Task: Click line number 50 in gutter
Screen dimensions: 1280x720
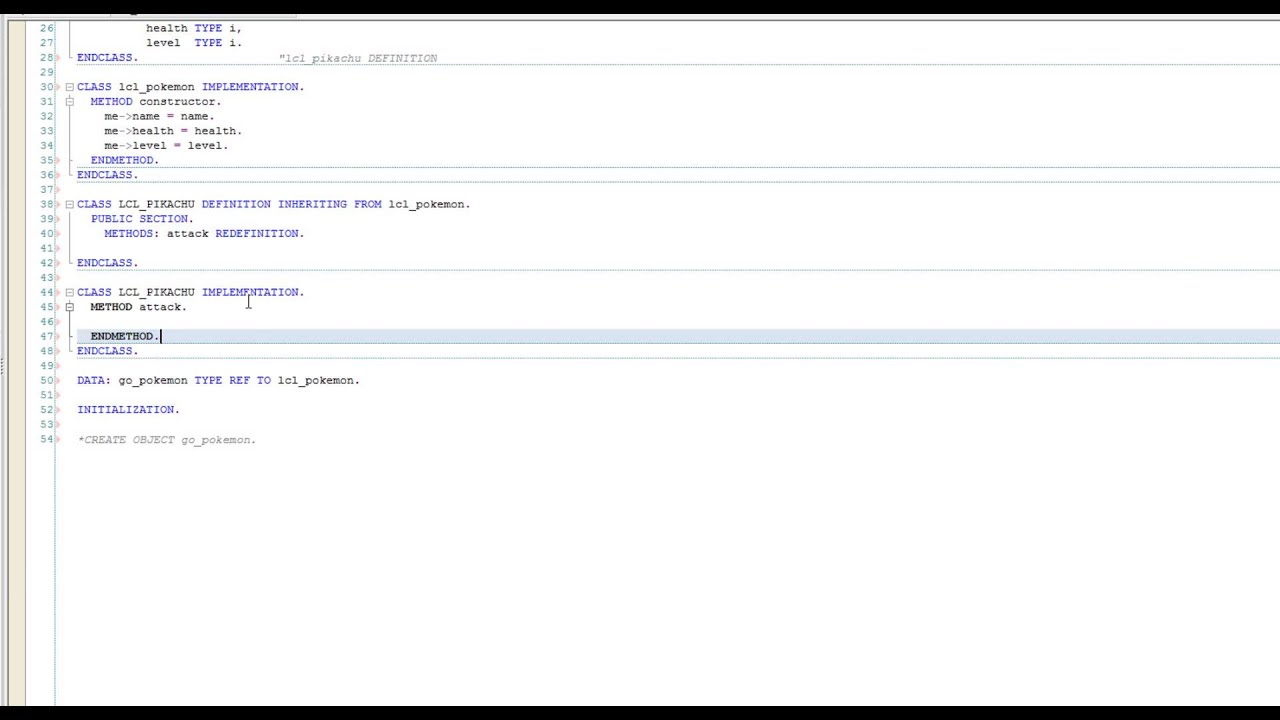Action: [46, 380]
